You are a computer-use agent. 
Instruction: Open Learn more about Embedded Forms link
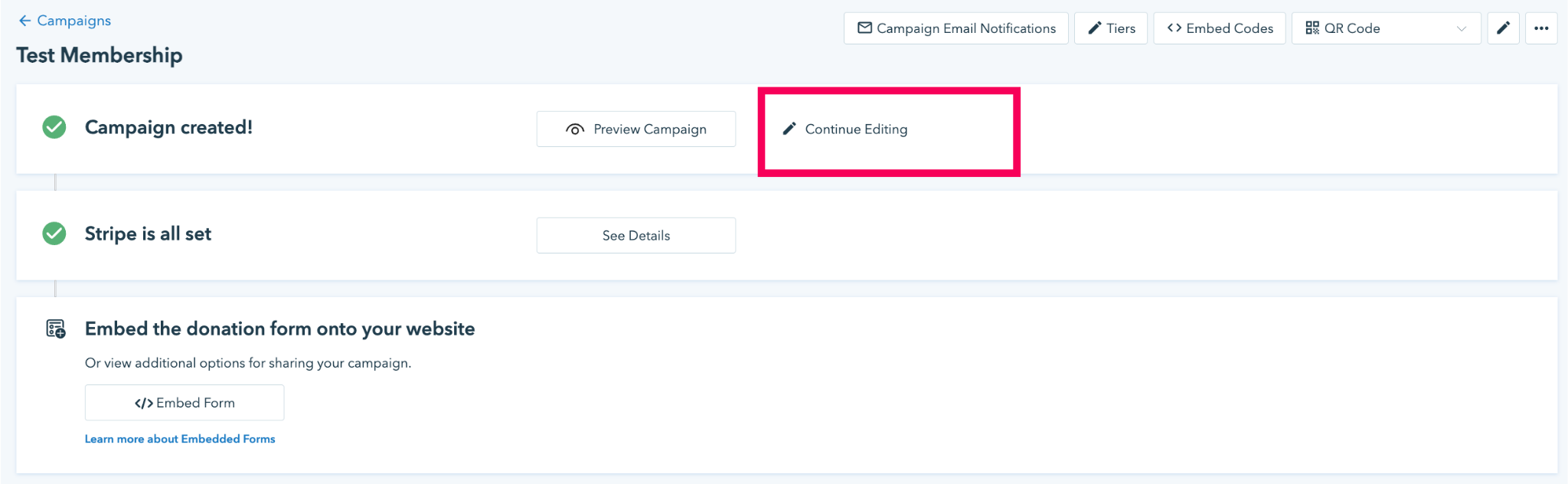tap(180, 439)
